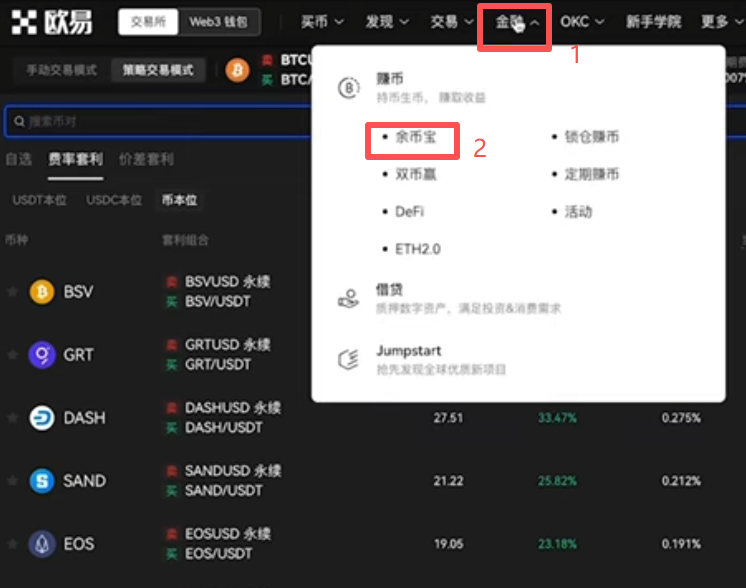
Task: Click the SAND/USDT pair
Action: [223, 491]
